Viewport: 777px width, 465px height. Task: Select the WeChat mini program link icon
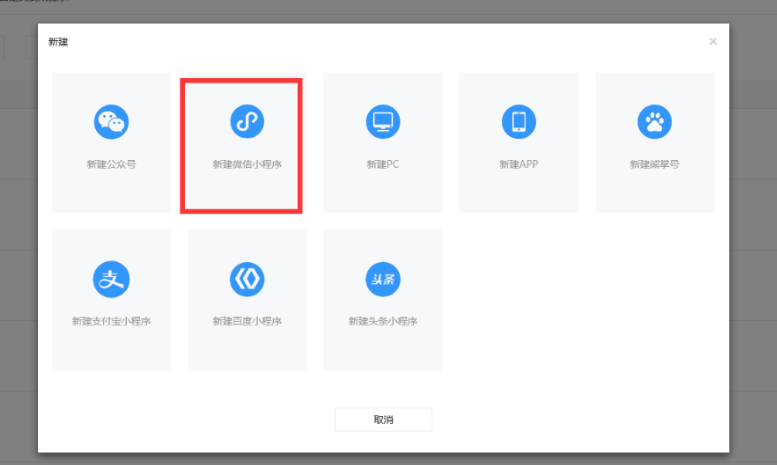[247, 121]
